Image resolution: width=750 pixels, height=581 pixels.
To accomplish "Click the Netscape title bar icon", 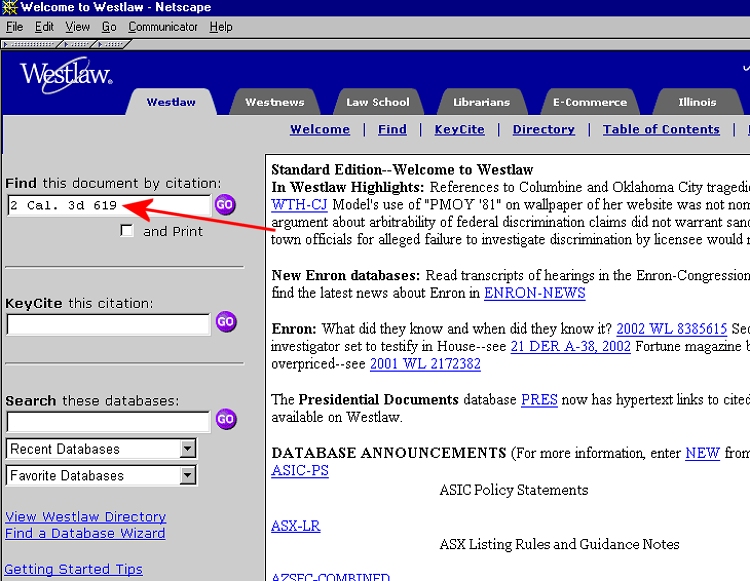I will tap(10, 7).
